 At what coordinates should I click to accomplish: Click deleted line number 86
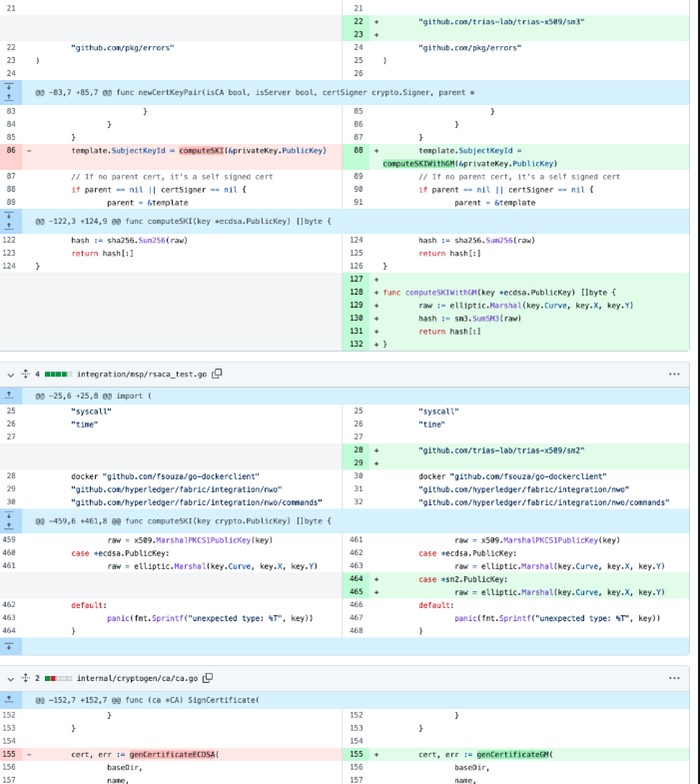[11, 150]
